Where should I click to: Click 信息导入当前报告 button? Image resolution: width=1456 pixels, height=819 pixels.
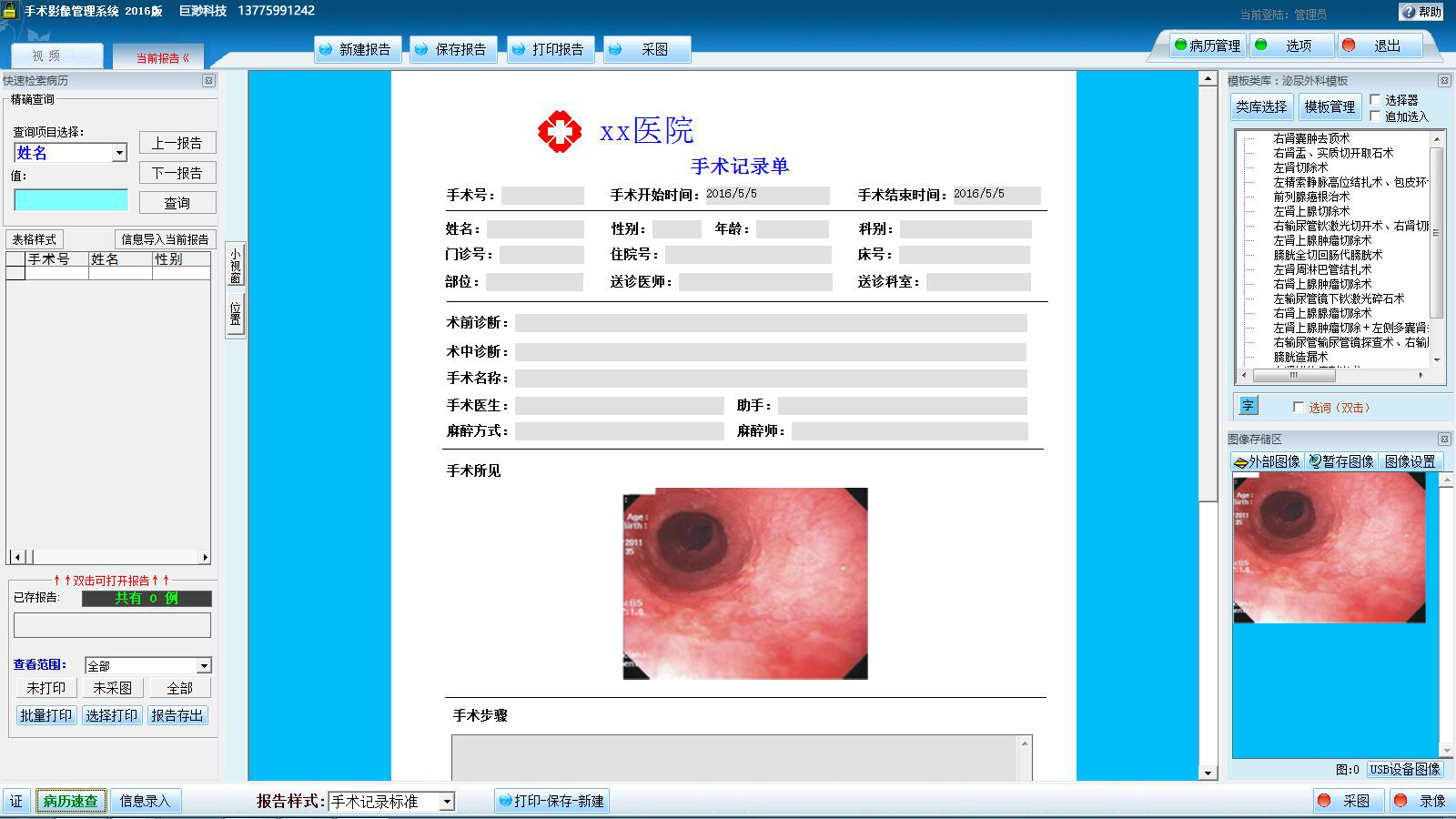click(165, 239)
